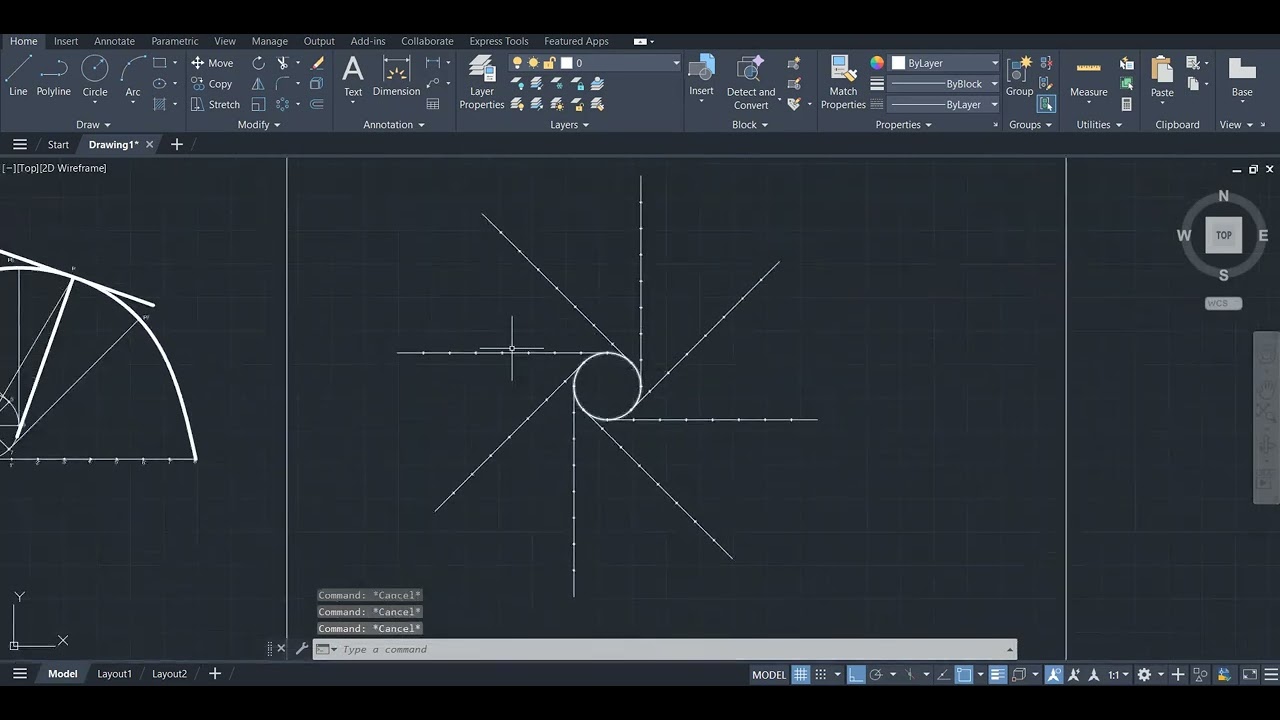This screenshot has height=720, width=1280.
Task: Choose the Stretch command
Action: pyautogui.click(x=215, y=104)
